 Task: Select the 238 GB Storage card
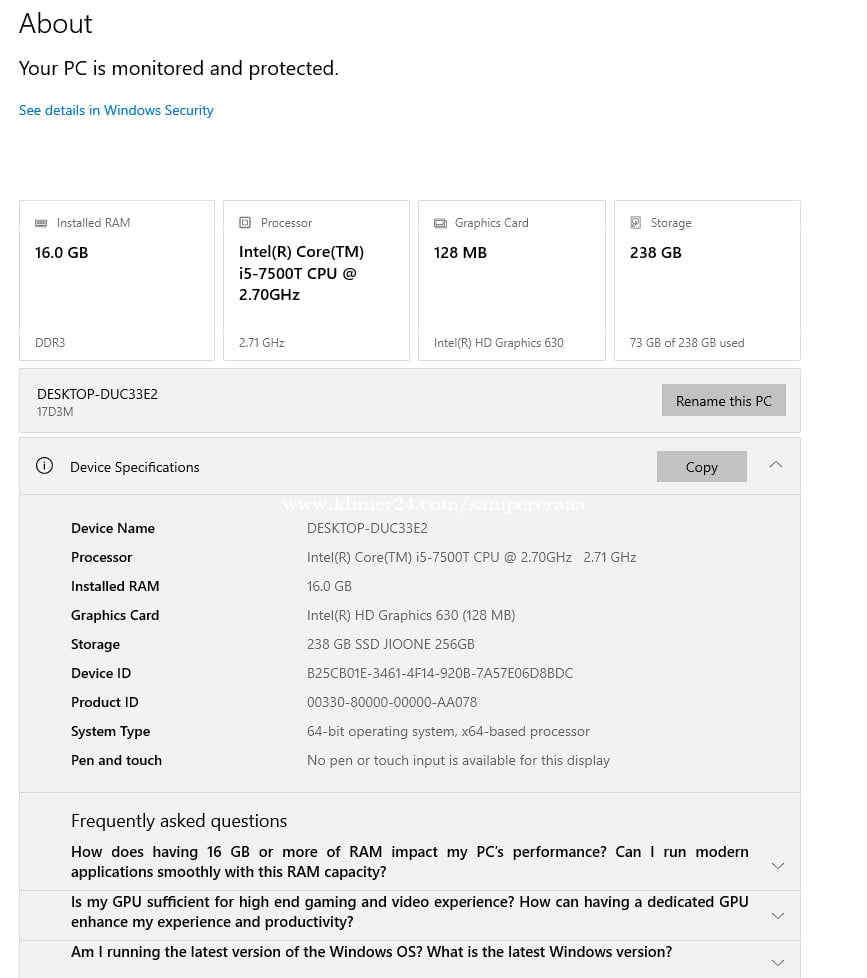click(x=707, y=280)
